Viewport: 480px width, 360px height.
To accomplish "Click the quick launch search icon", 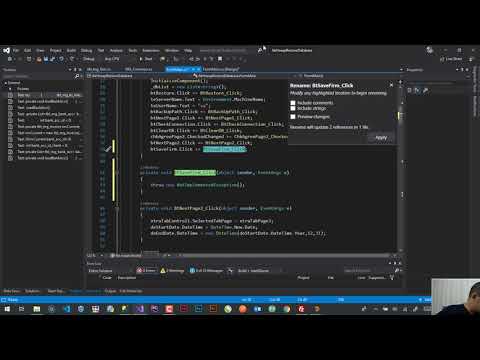I will 260,50.
